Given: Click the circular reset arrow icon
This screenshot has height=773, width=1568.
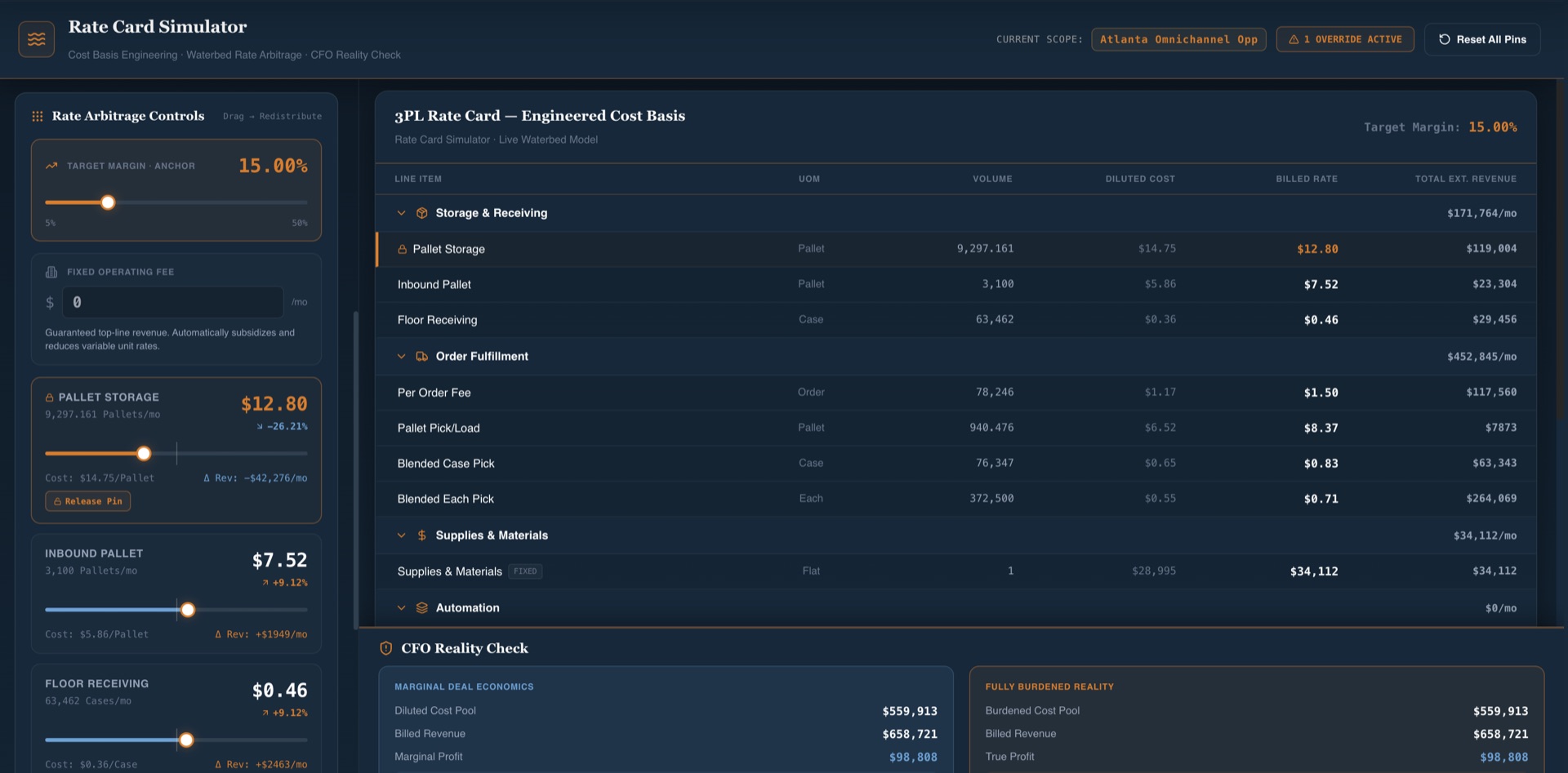Looking at the screenshot, I should pyautogui.click(x=1445, y=39).
